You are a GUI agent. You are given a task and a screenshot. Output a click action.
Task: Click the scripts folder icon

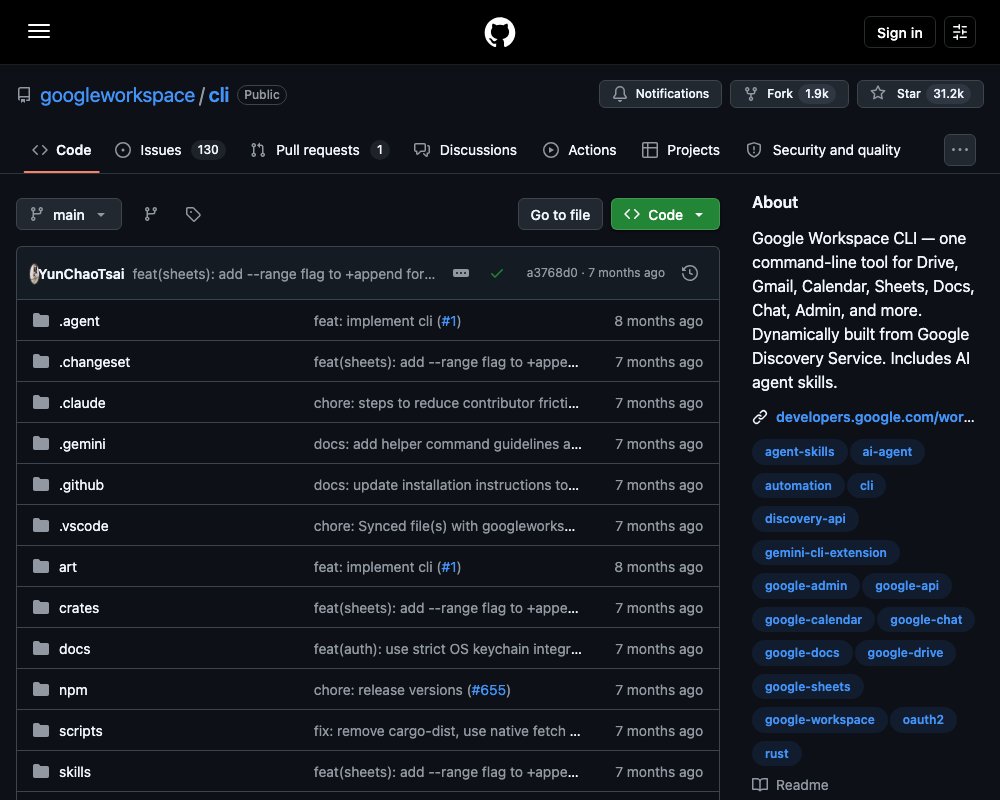(41, 730)
